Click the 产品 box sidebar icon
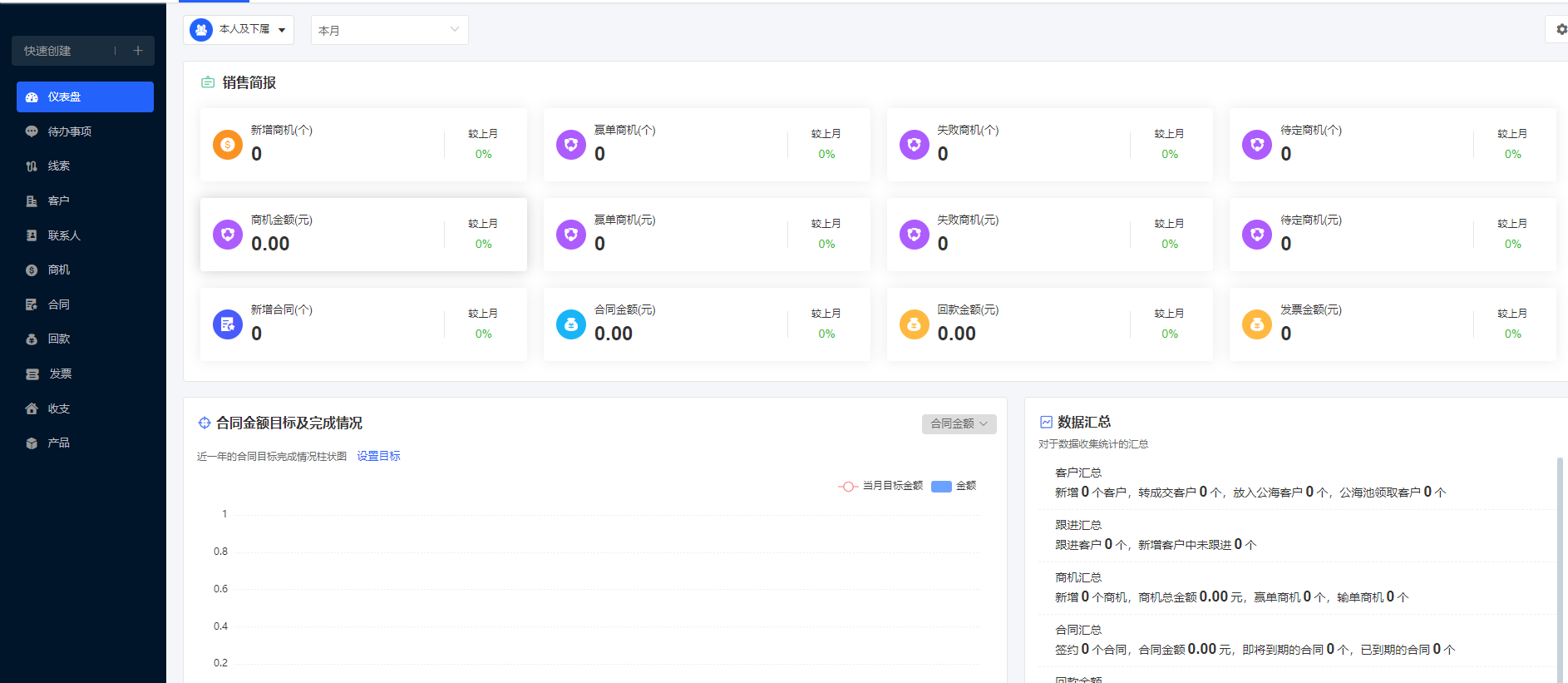Image resolution: width=1568 pixels, height=683 pixels. coord(32,443)
